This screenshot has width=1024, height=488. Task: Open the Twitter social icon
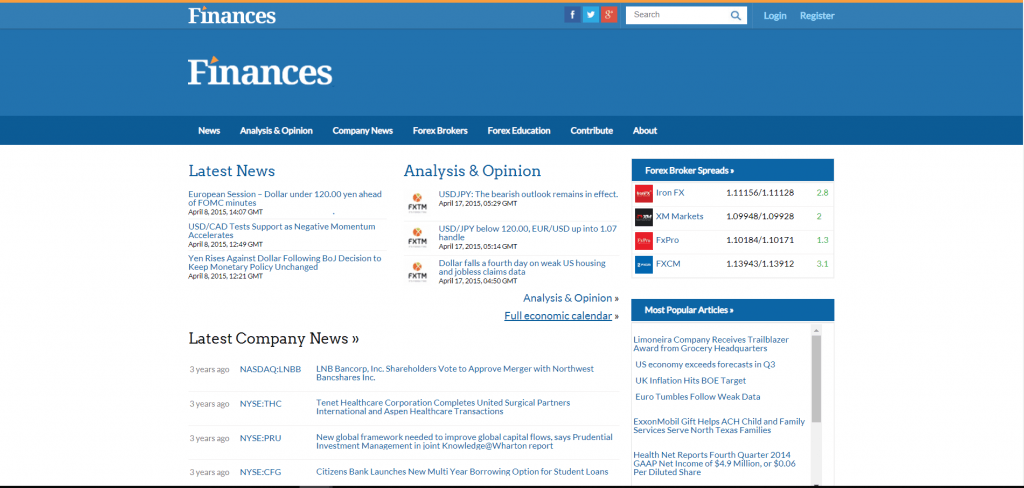tap(590, 15)
